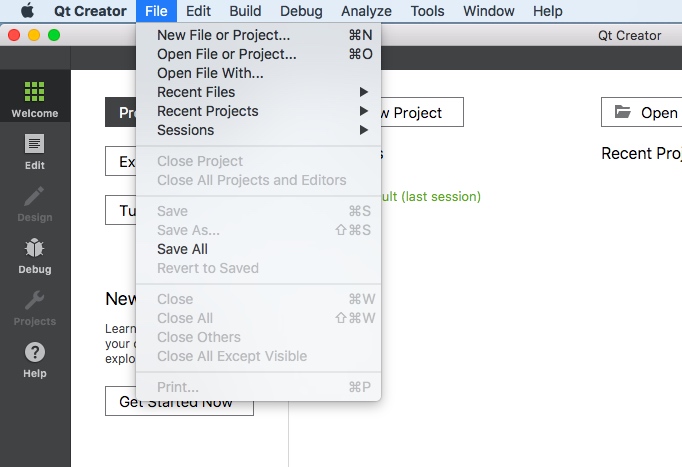Click folder icon on Open button
The image size is (682, 467).
pyautogui.click(x=623, y=112)
